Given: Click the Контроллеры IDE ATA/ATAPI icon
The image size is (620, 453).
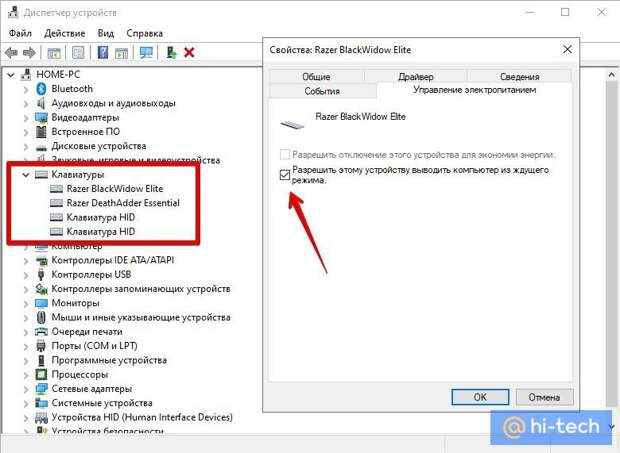Looking at the screenshot, I should pyautogui.click(x=41, y=260).
